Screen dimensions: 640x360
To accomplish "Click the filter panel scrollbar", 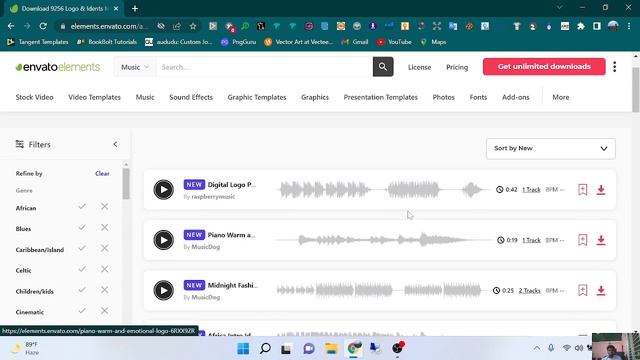I will (x=126, y=184).
